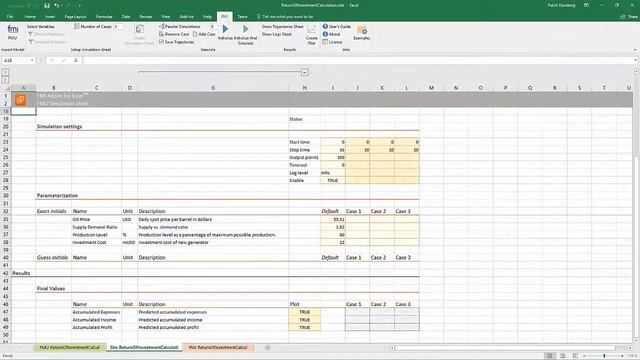The width and height of the screenshot is (640, 360).
Task: Select the Investment Cost name cell
Action: coord(96,242)
